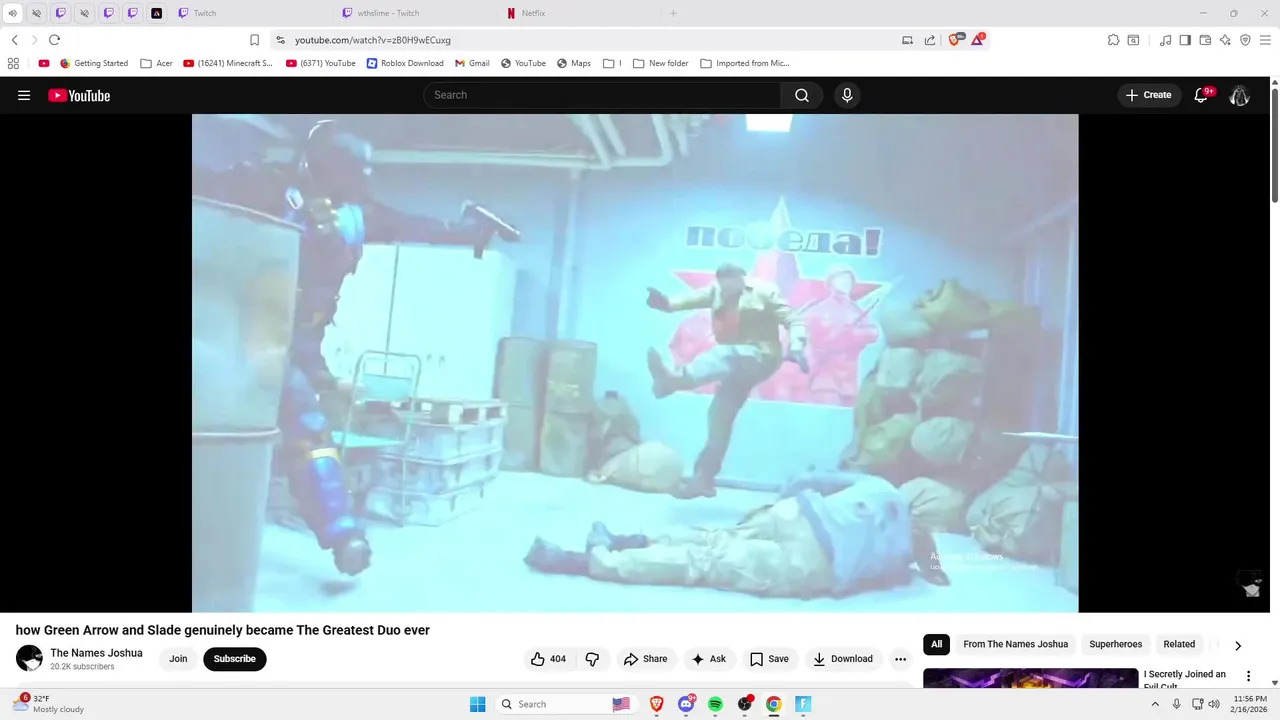Screen dimensions: 1280x720
Task: Open the tab search button in toolbar
Action: pyautogui.click(x=1133, y=40)
